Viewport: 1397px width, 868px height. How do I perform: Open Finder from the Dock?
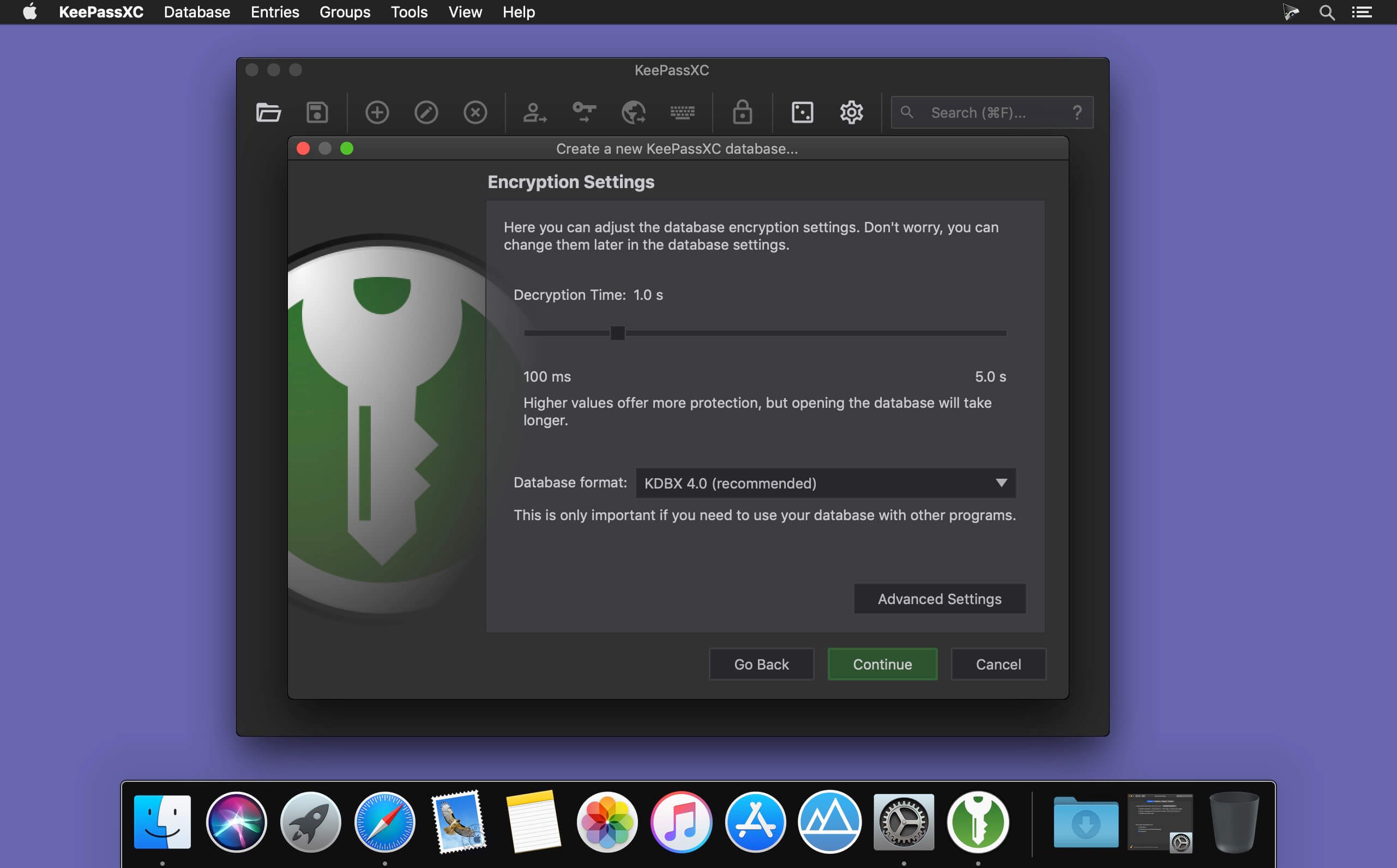(162, 822)
